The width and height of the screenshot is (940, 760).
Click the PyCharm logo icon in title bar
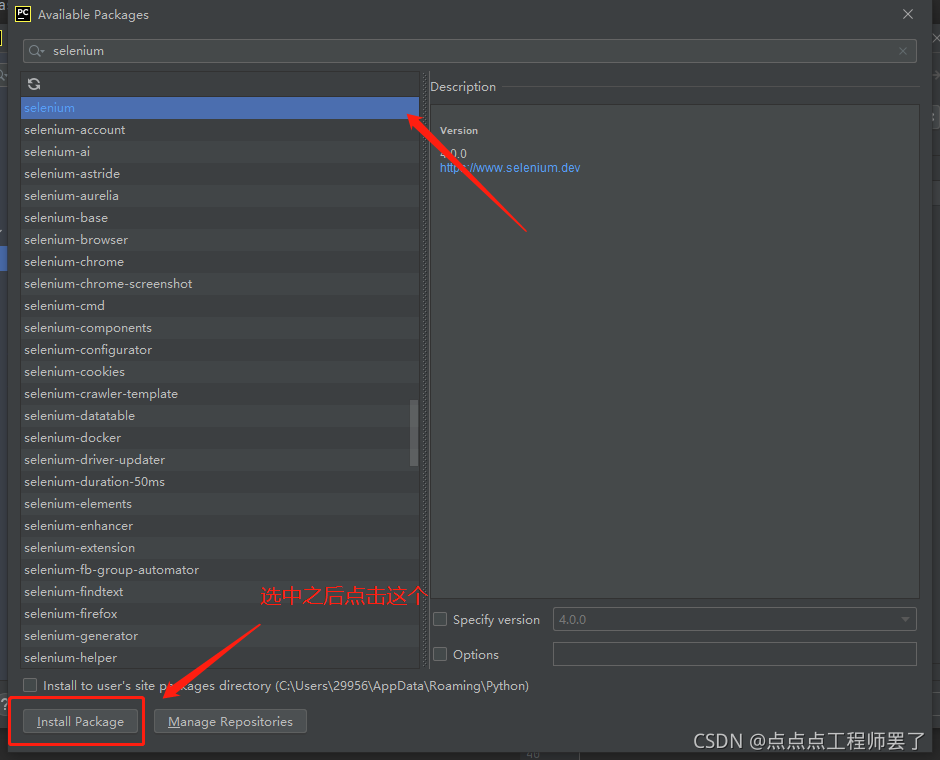pos(23,14)
